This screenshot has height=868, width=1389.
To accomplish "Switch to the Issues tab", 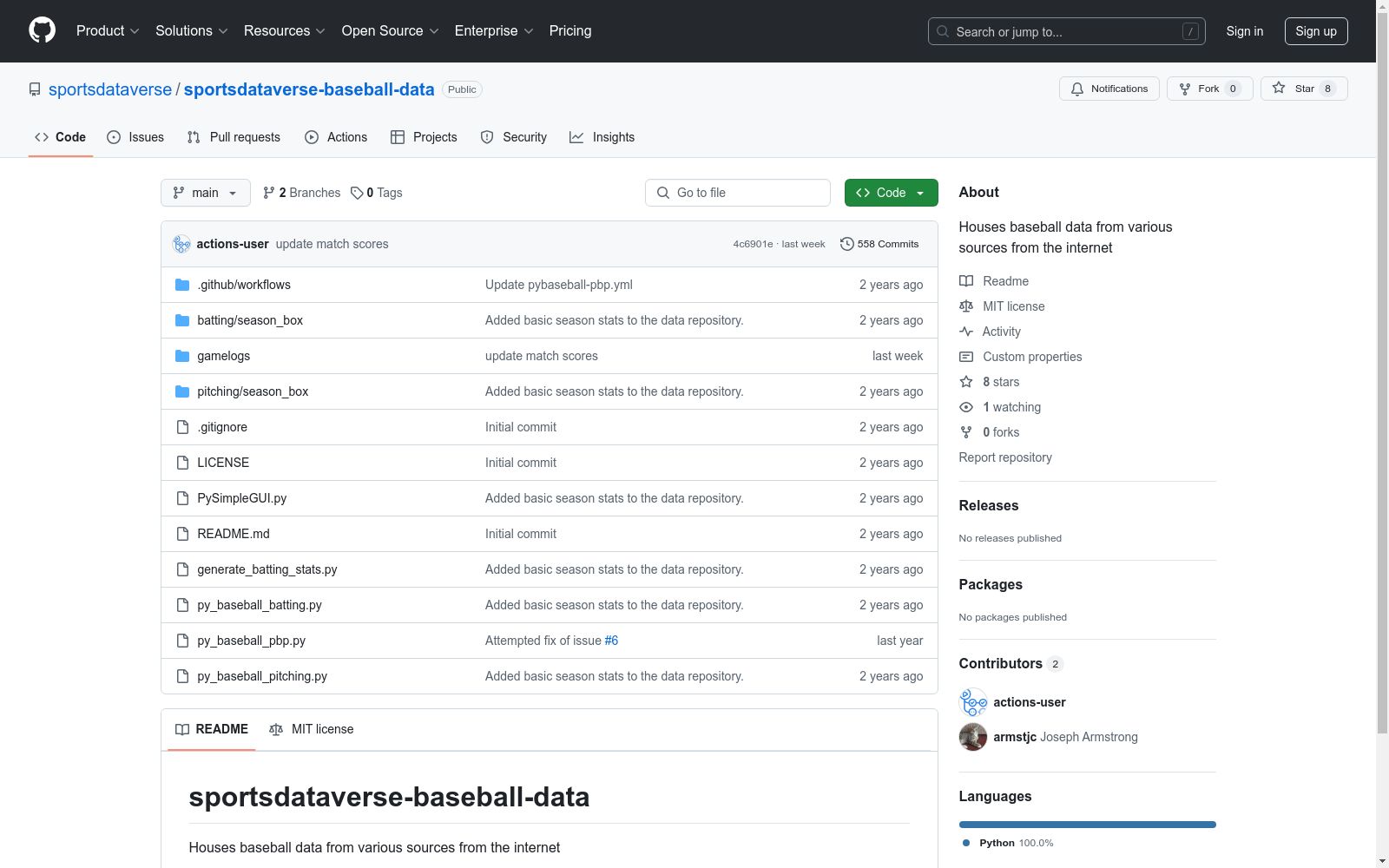I will (x=135, y=137).
